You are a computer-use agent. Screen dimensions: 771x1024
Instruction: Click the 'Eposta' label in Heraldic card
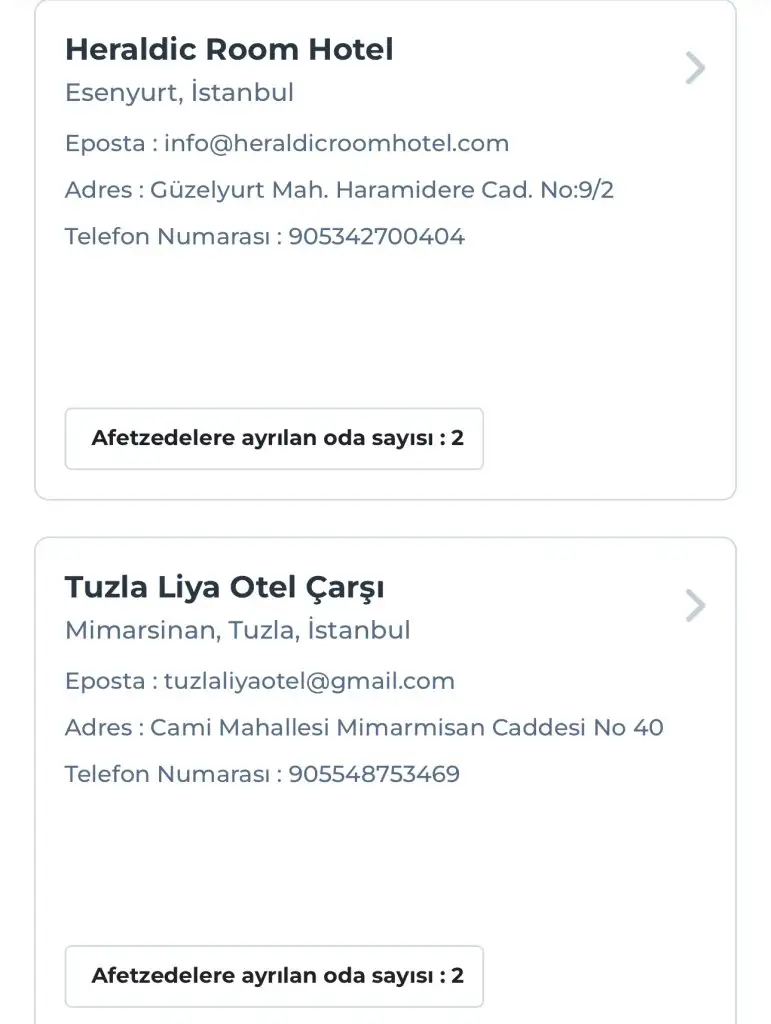[105, 143]
